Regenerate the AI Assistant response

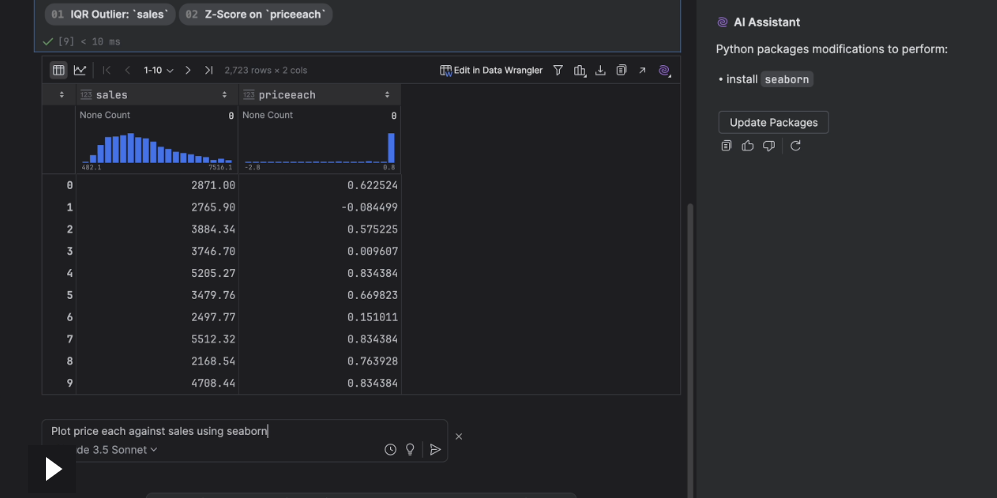pos(795,146)
